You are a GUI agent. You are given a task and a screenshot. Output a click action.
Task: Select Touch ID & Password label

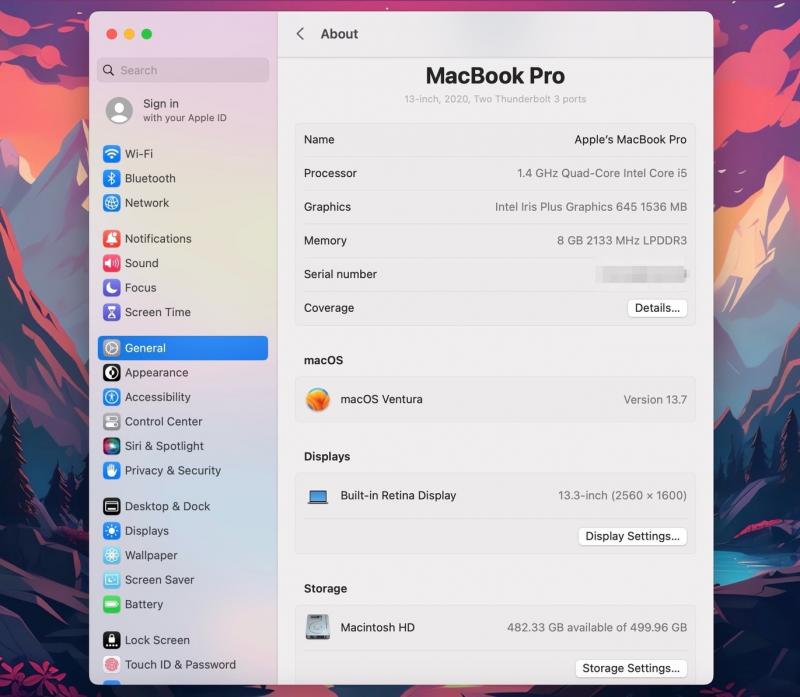pos(181,664)
